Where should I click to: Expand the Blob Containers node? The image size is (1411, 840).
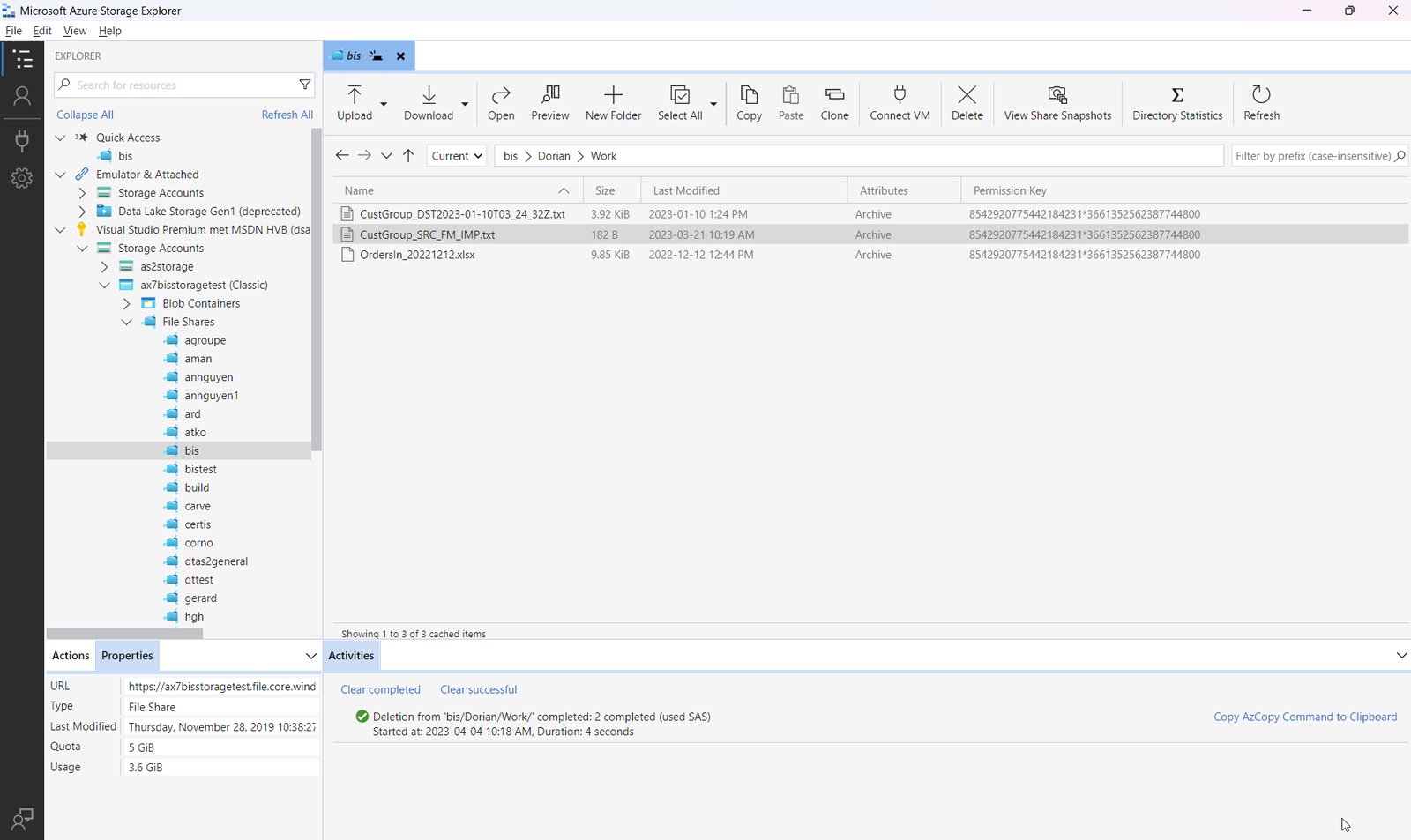pyautogui.click(x=127, y=302)
